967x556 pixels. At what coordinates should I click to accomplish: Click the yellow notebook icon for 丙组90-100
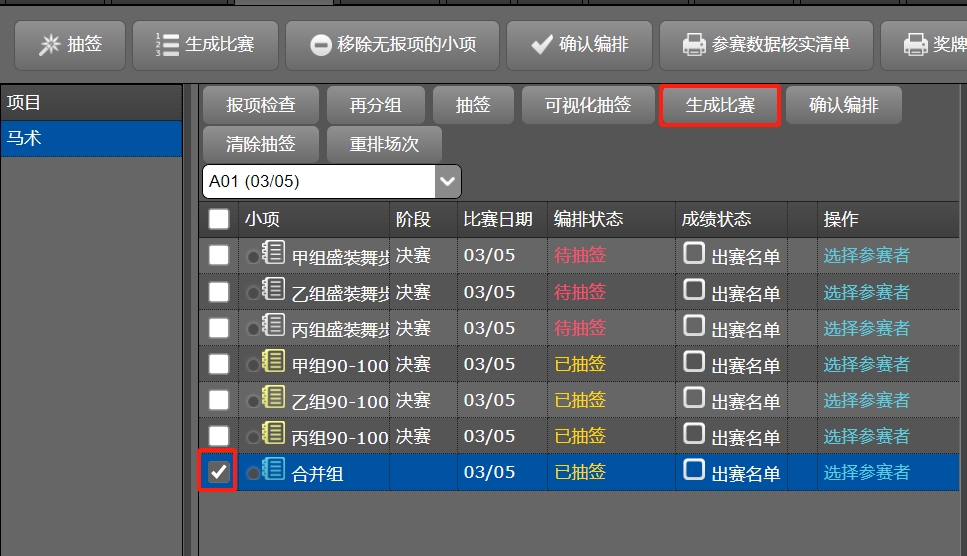coord(273,434)
